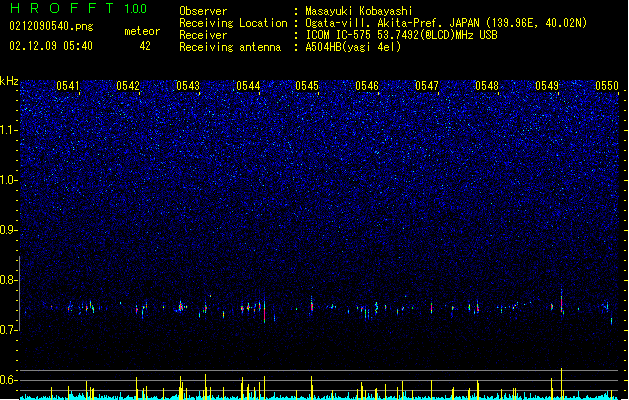Click the 0542 time marker
Screen dimensions: 629x400
[x=128, y=86]
